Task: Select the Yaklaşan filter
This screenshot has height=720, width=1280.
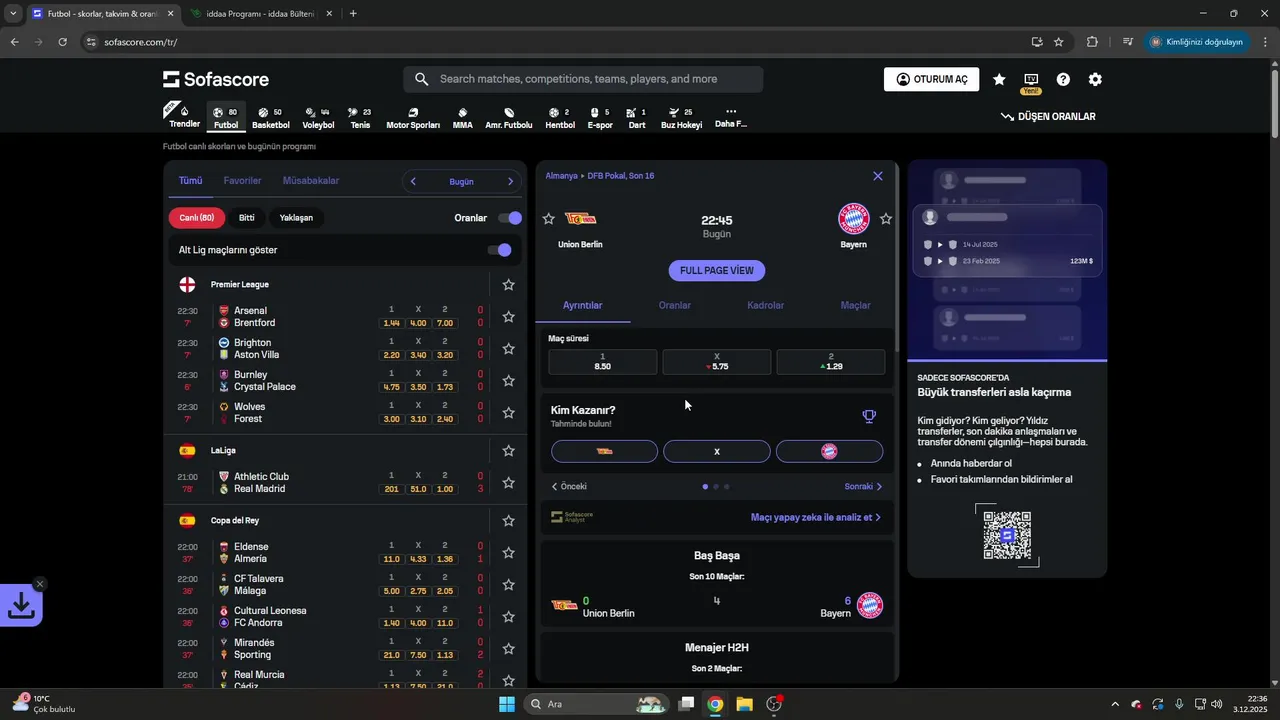Action: point(296,218)
